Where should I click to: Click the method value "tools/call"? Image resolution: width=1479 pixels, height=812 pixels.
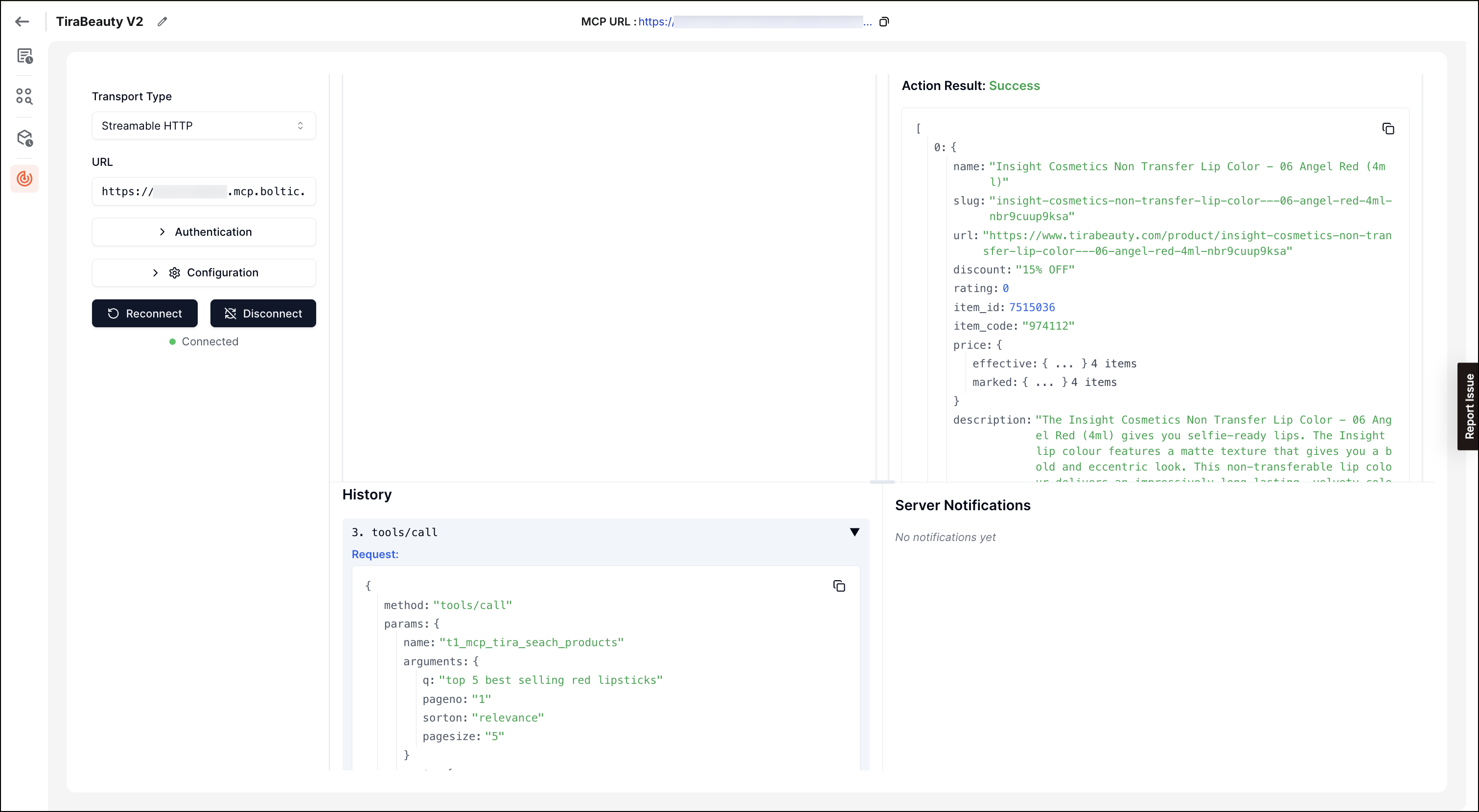[x=472, y=606]
